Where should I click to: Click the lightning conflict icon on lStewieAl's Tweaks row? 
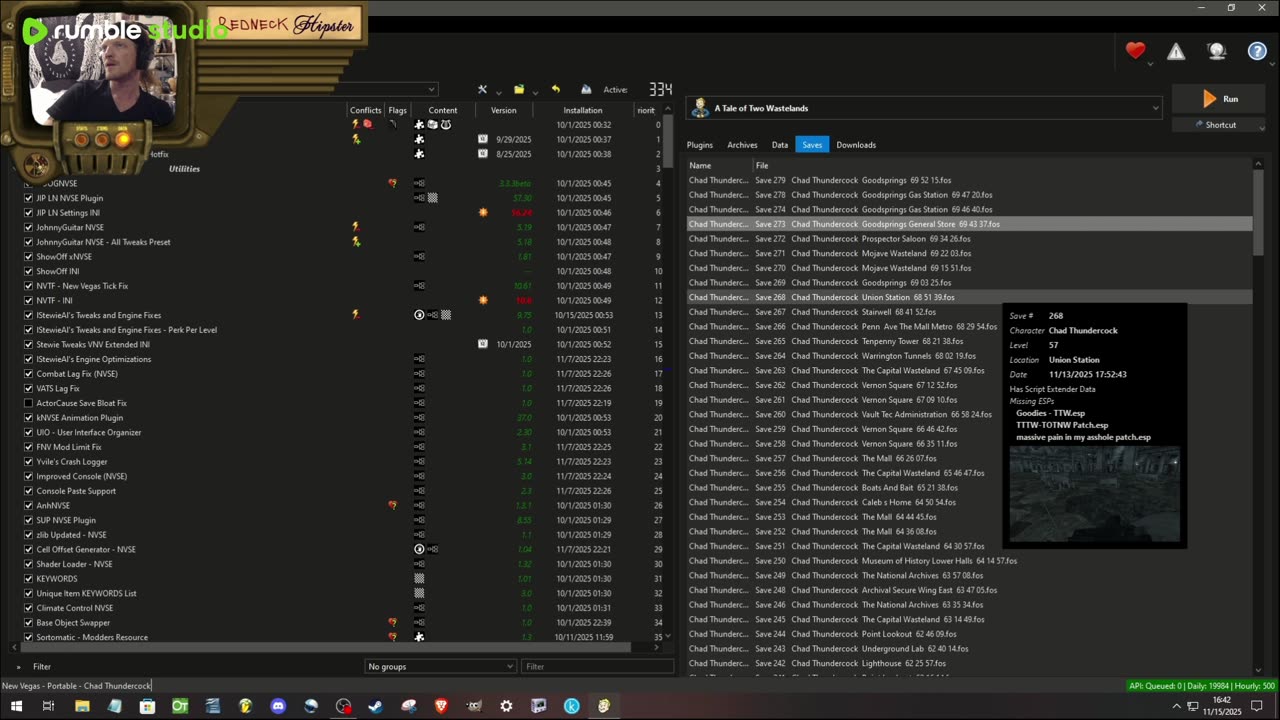[355, 315]
